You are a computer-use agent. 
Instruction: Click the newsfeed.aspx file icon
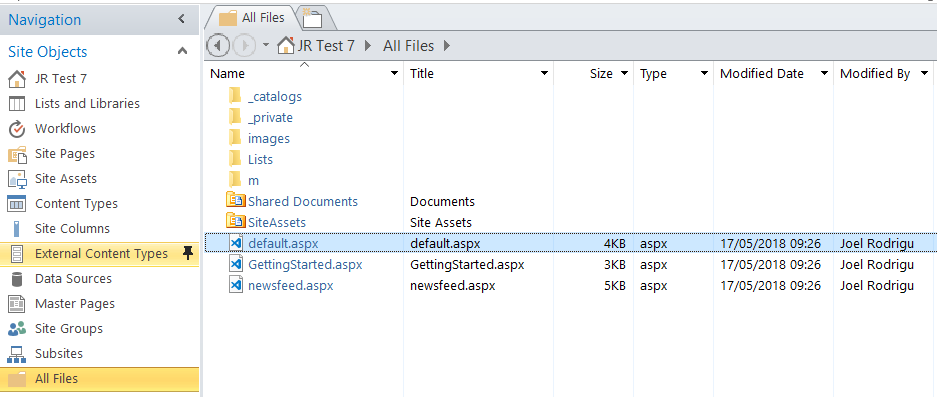click(x=236, y=285)
